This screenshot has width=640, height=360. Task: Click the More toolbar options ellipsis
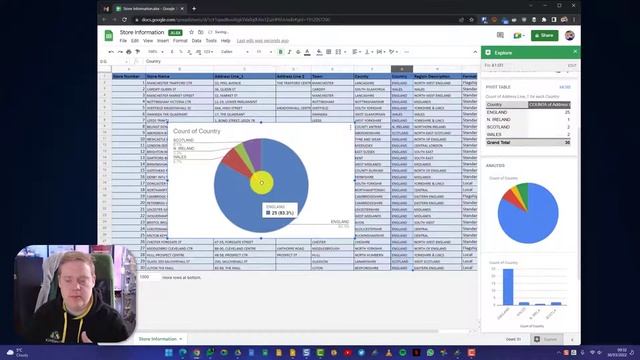click(x=407, y=52)
